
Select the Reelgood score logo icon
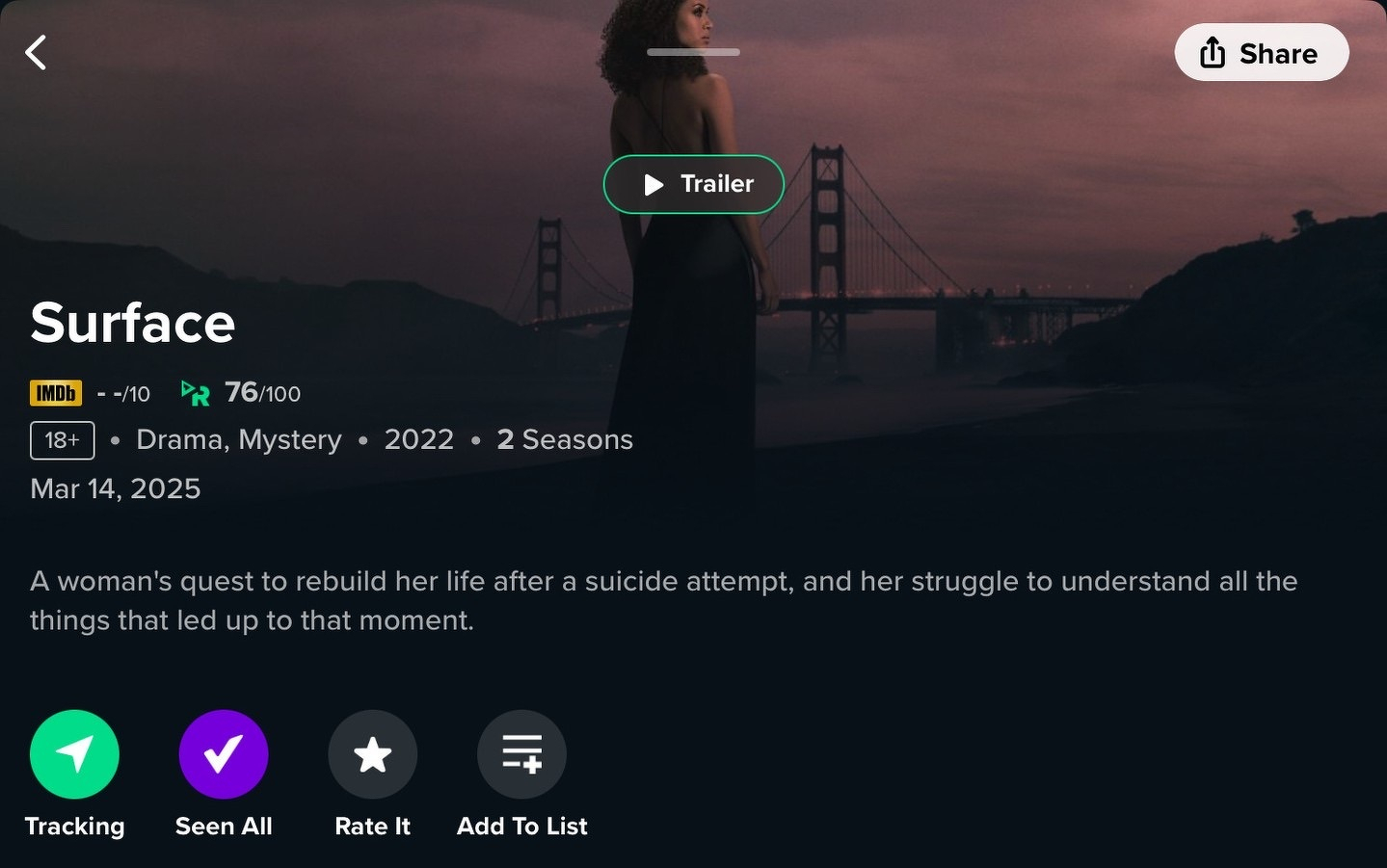pyautogui.click(x=196, y=392)
